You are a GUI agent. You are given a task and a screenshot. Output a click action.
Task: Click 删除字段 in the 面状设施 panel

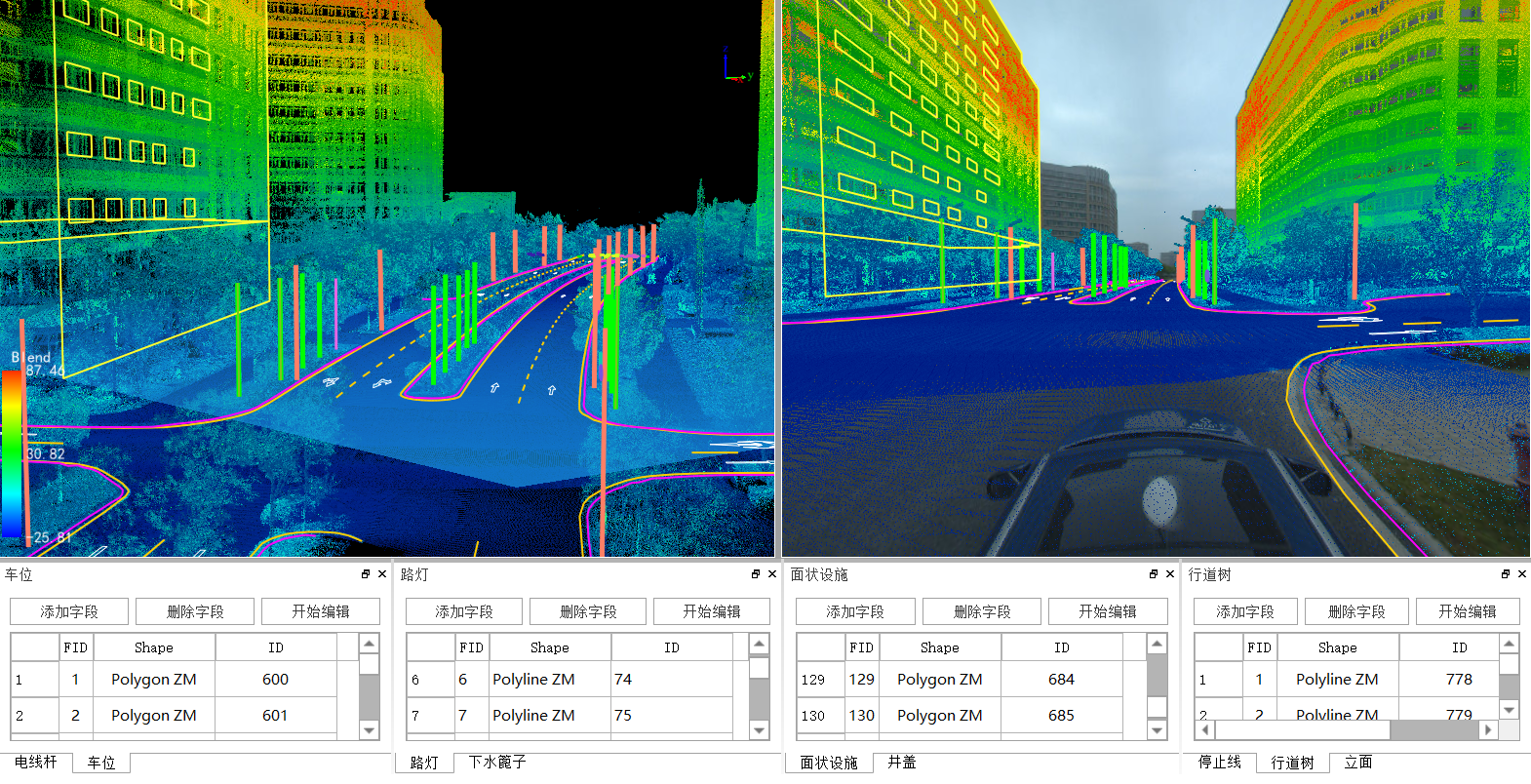pos(982,611)
